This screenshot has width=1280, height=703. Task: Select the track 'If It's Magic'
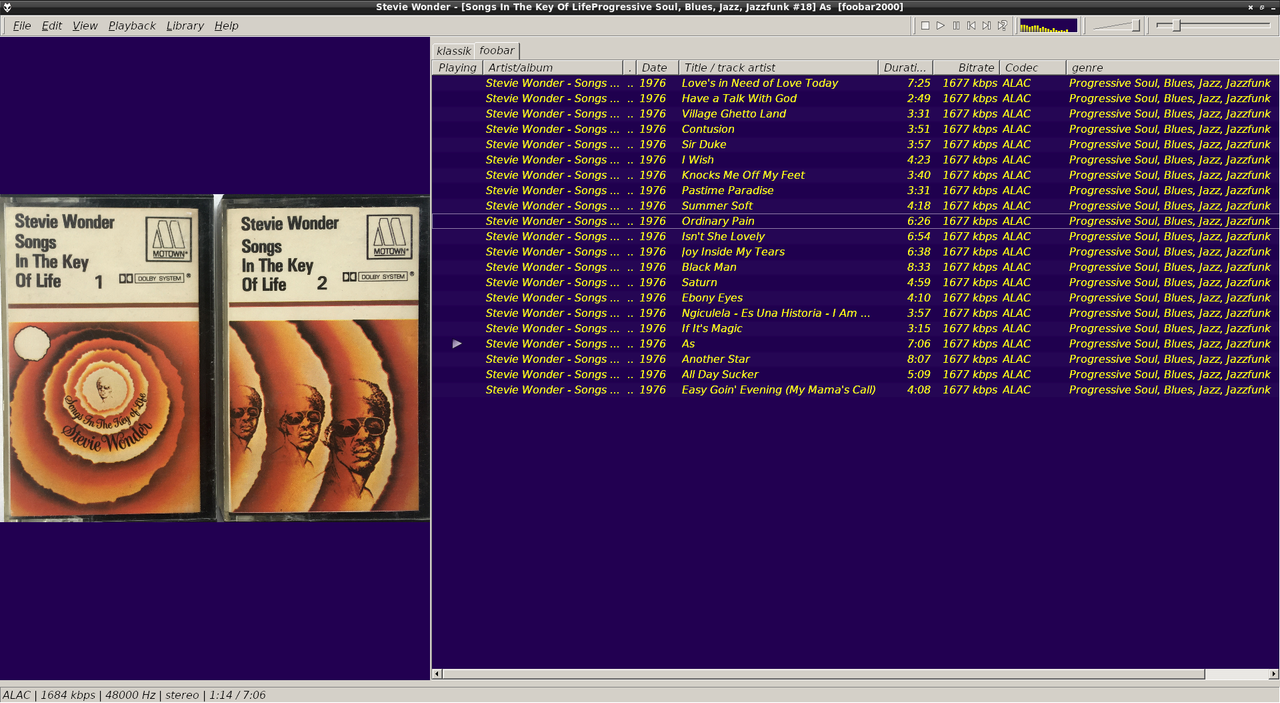pos(712,329)
